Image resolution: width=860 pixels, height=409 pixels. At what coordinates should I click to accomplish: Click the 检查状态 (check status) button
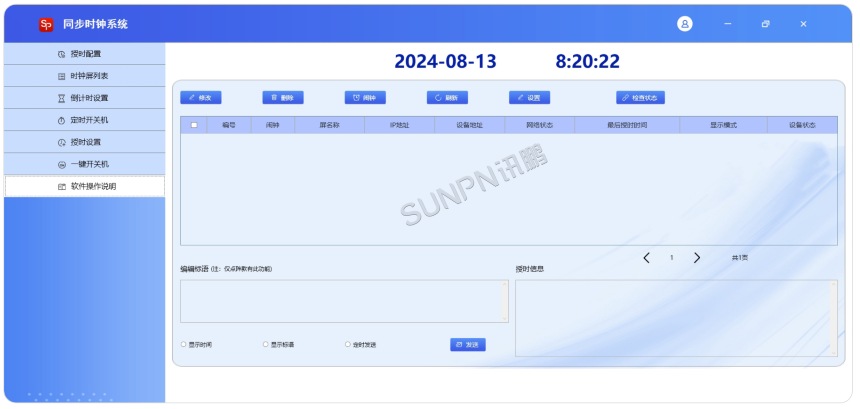[640, 98]
